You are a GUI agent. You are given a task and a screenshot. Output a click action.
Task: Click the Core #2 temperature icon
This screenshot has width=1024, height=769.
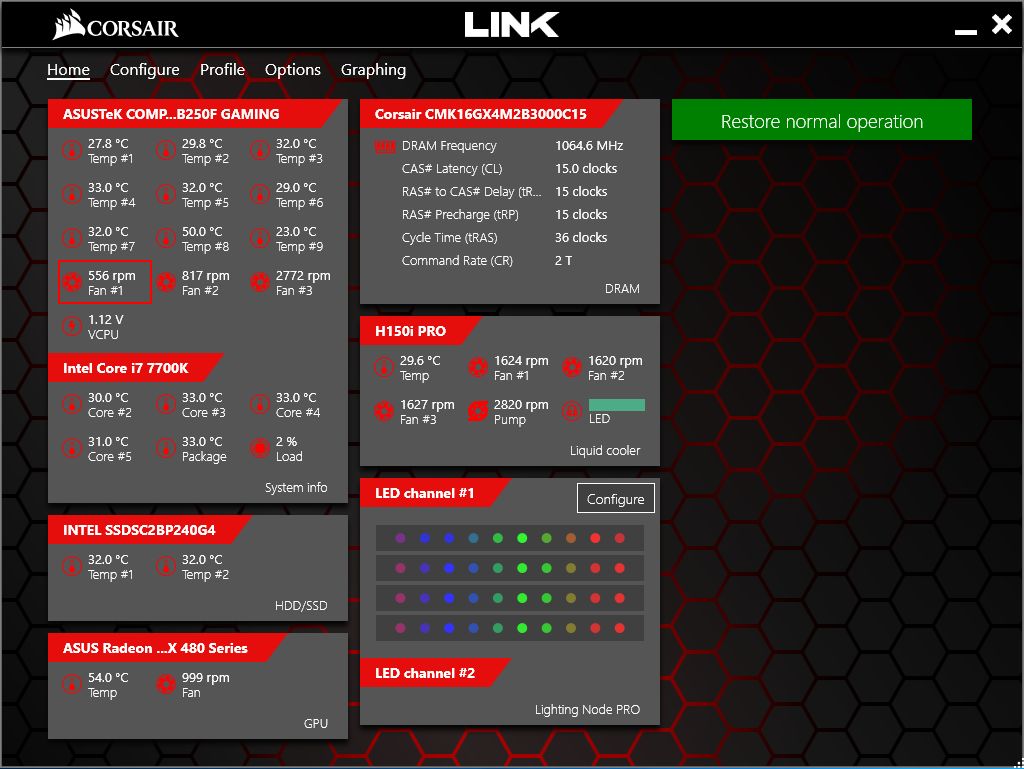[x=72, y=405]
